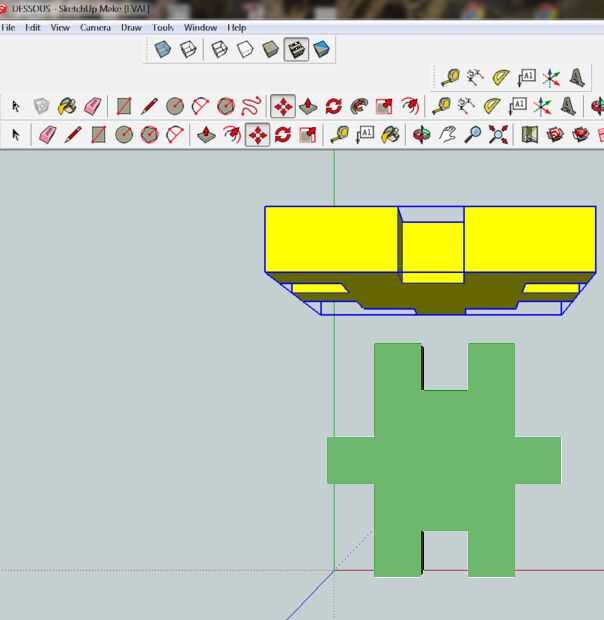Image resolution: width=604 pixels, height=620 pixels.
Task: Pick Axes tool in top-right Construction toolbar
Action: pyautogui.click(x=551, y=77)
